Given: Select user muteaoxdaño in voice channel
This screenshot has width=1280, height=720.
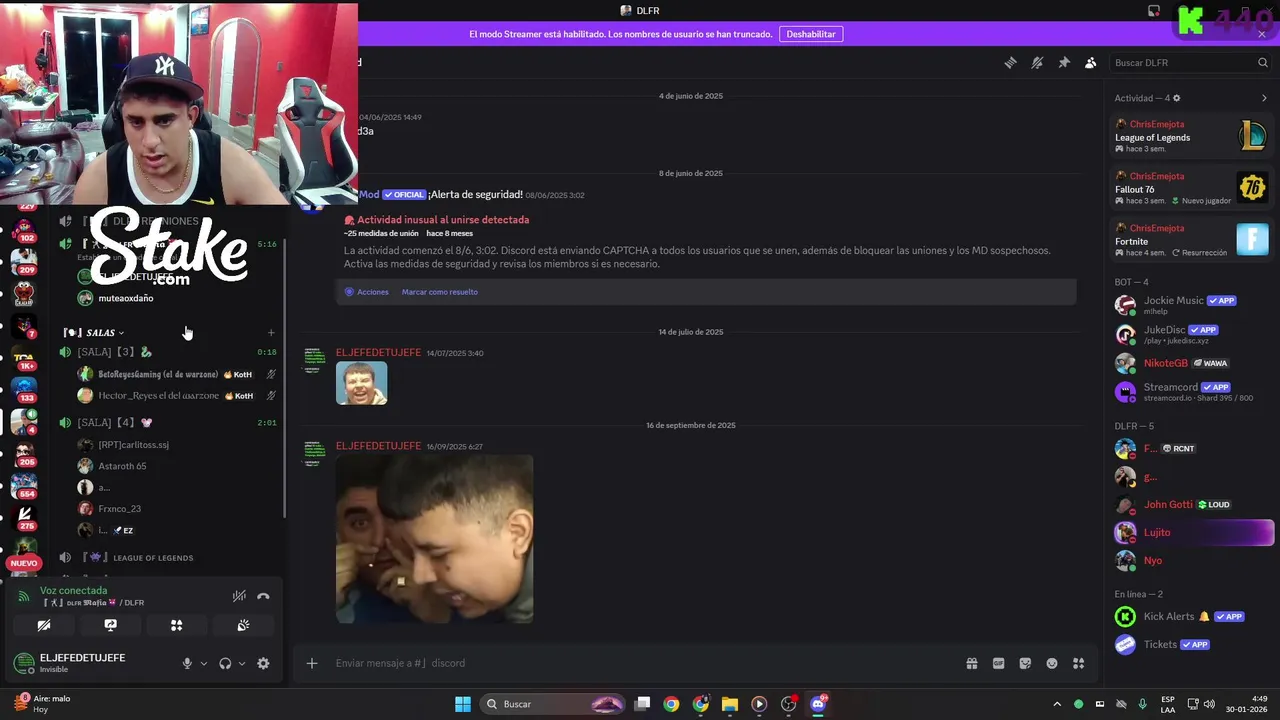Looking at the screenshot, I should click(x=126, y=298).
